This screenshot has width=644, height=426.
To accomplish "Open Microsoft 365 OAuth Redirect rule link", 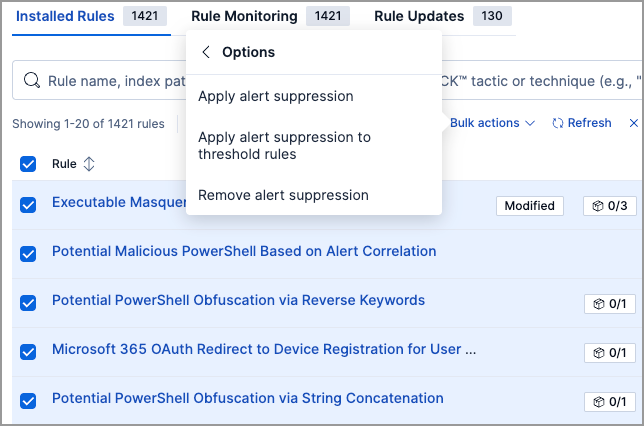I will point(264,350).
